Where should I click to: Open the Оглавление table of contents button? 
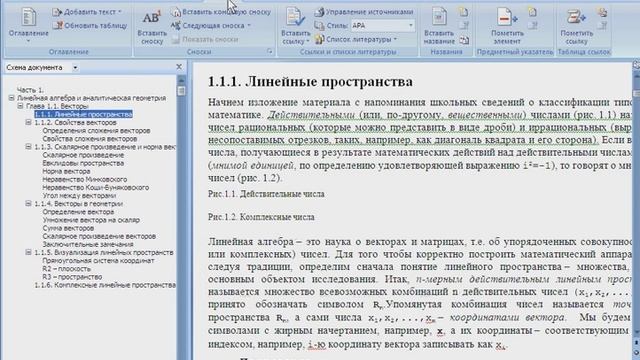(x=28, y=25)
